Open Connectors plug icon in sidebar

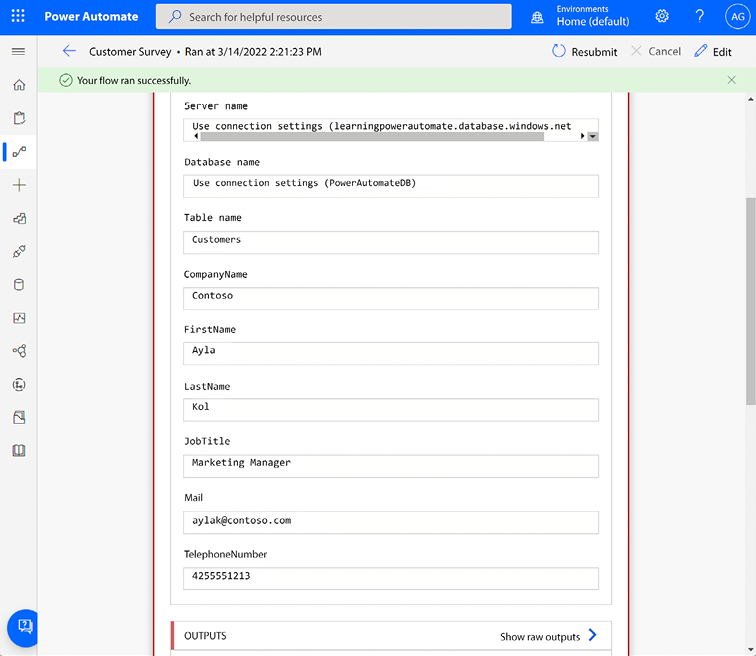[x=19, y=252]
